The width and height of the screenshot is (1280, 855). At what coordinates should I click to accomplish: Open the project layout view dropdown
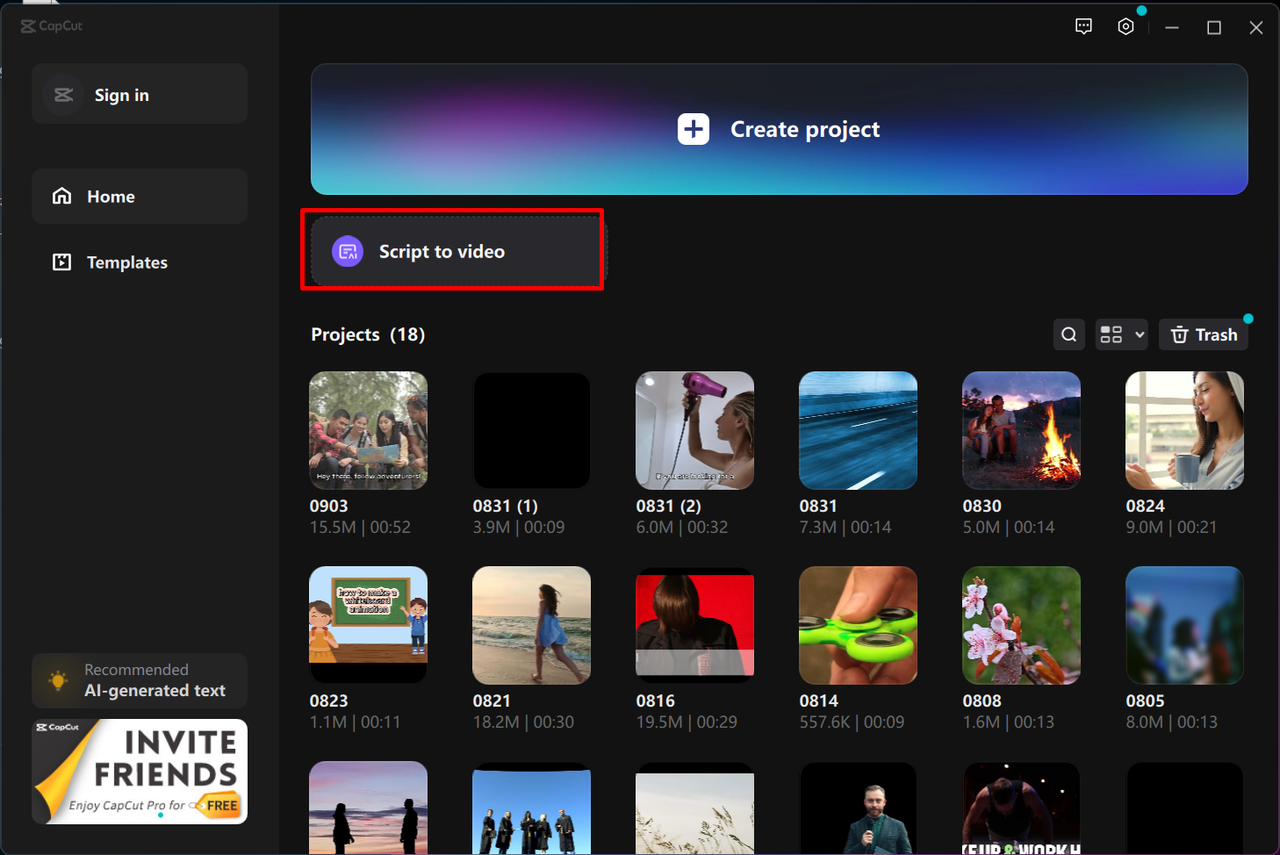click(x=1121, y=334)
